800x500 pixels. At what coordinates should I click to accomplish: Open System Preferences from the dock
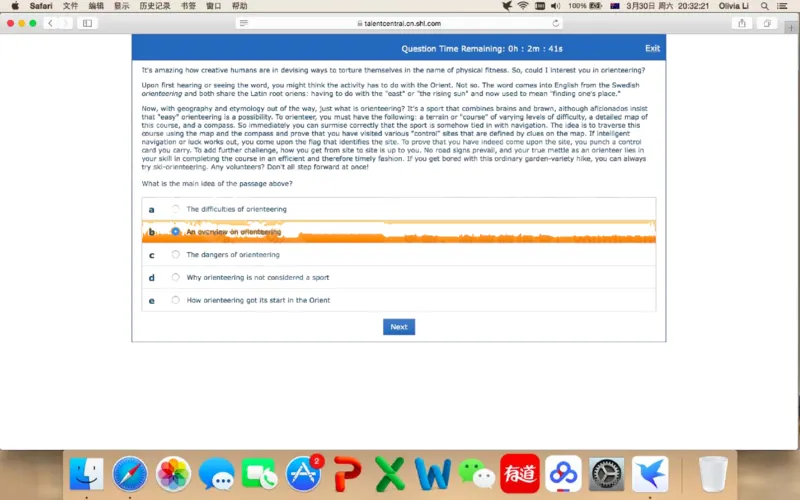click(x=607, y=473)
